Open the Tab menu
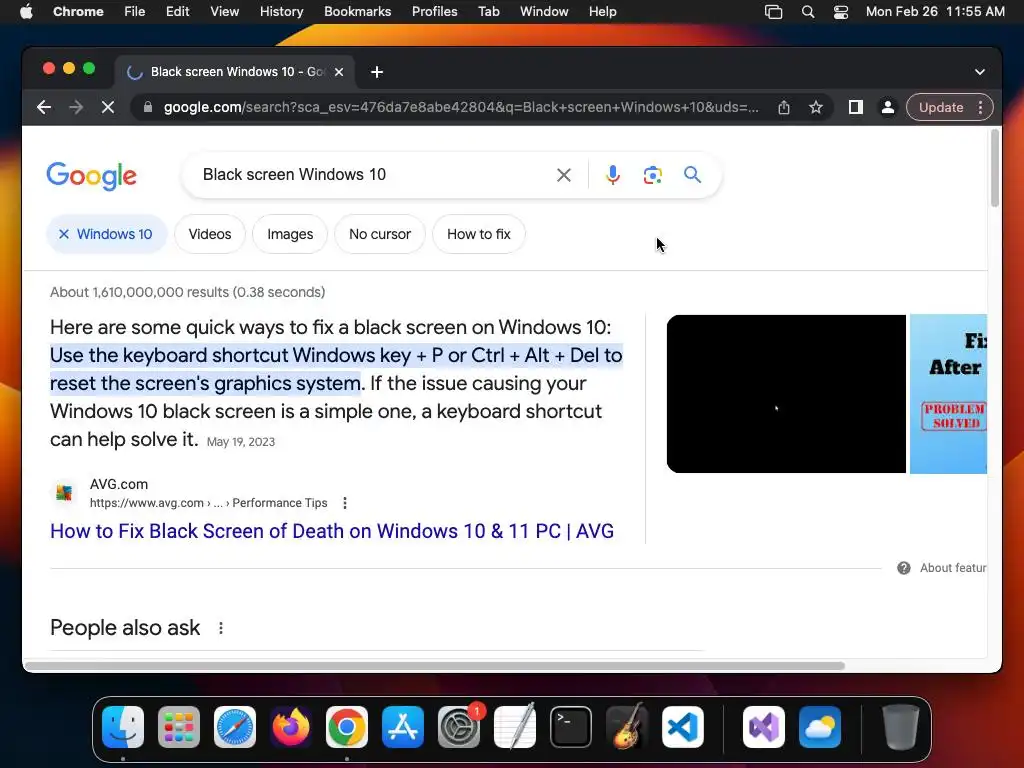This screenshot has height=768, width=1024. point(488,12)
